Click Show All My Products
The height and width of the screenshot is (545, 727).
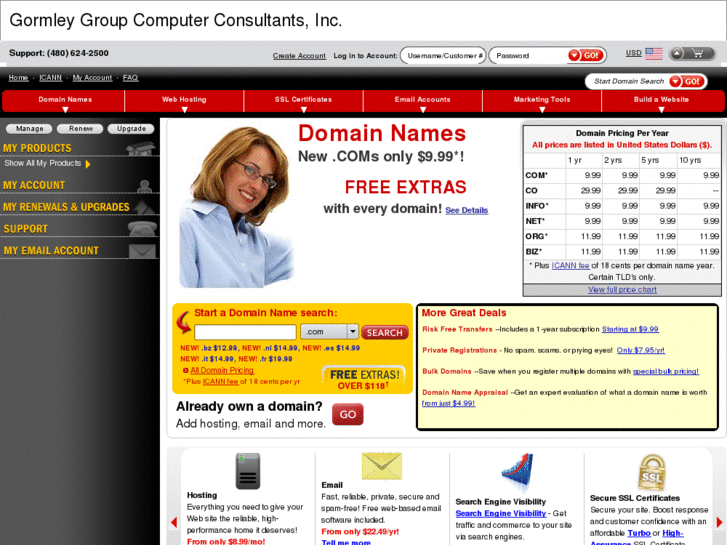pyautogui.click(x=43, y=163)
